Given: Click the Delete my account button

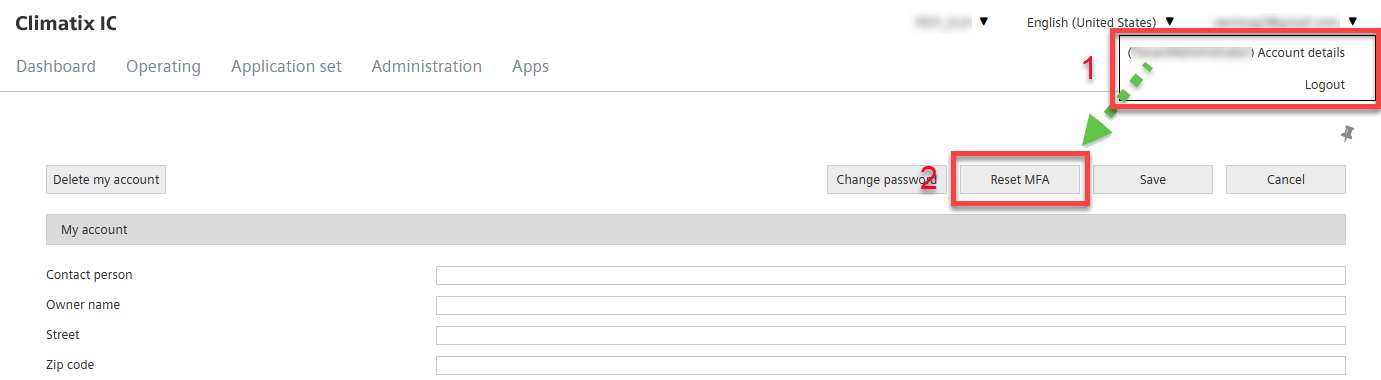Looking at the screenshot, I should [106, 180].
